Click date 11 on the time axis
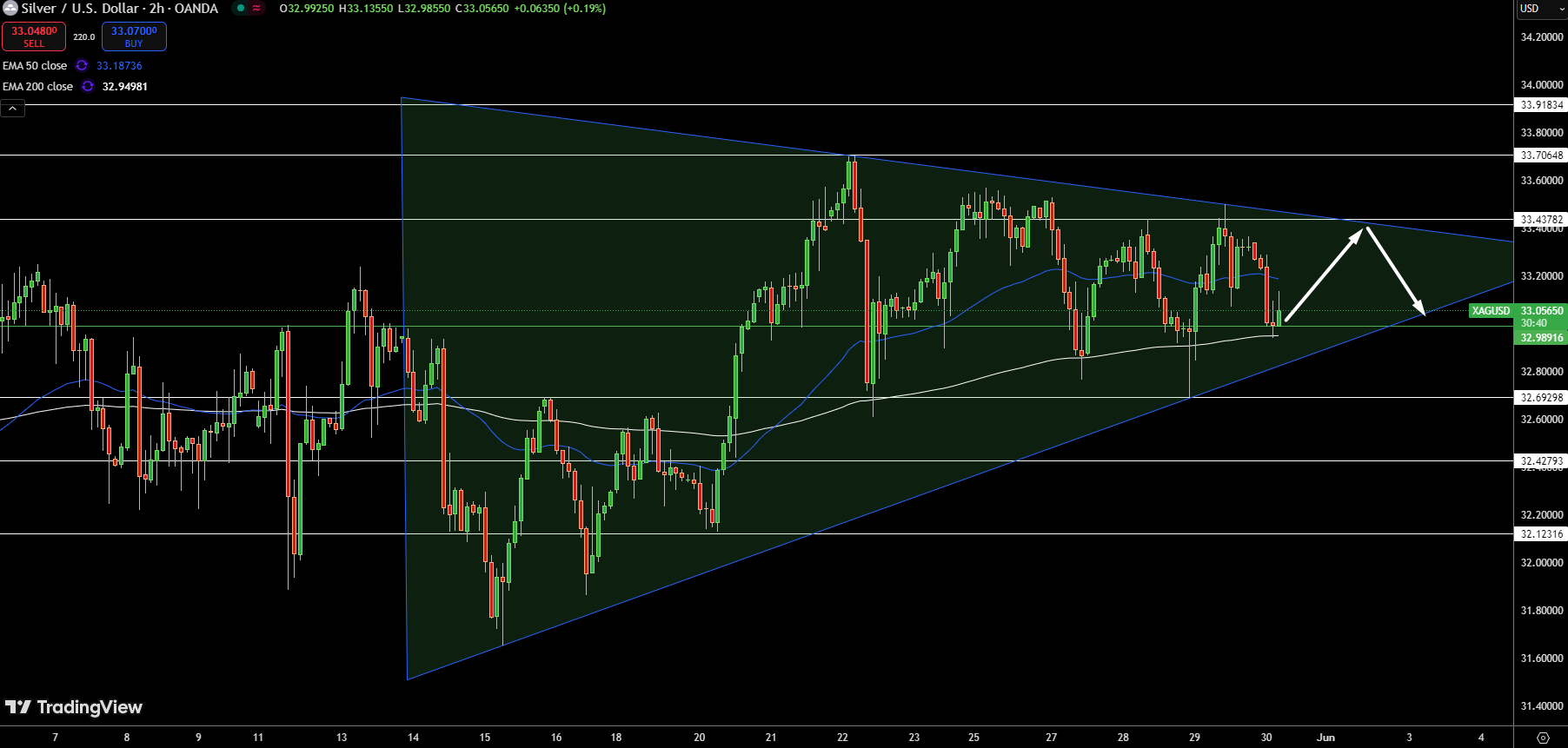Screen dimensions: 1568x748 (258, 738)
